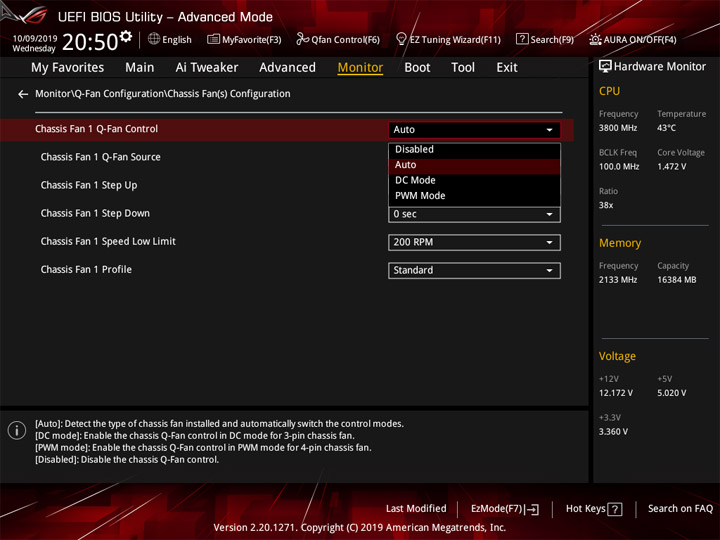Click the AURA light icon
Viewport: 720px width, 540px height.
tap(595, 39)
